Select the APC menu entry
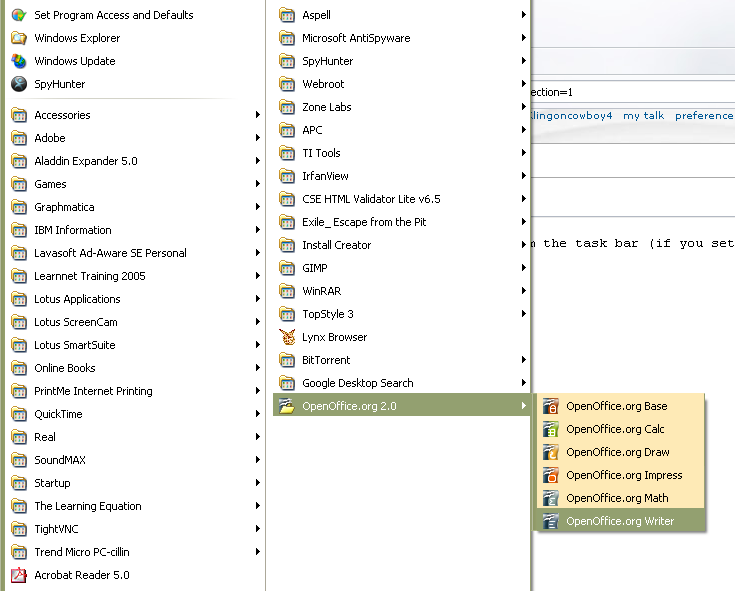Viewport: 735px width, 591px height. (402, 130)
